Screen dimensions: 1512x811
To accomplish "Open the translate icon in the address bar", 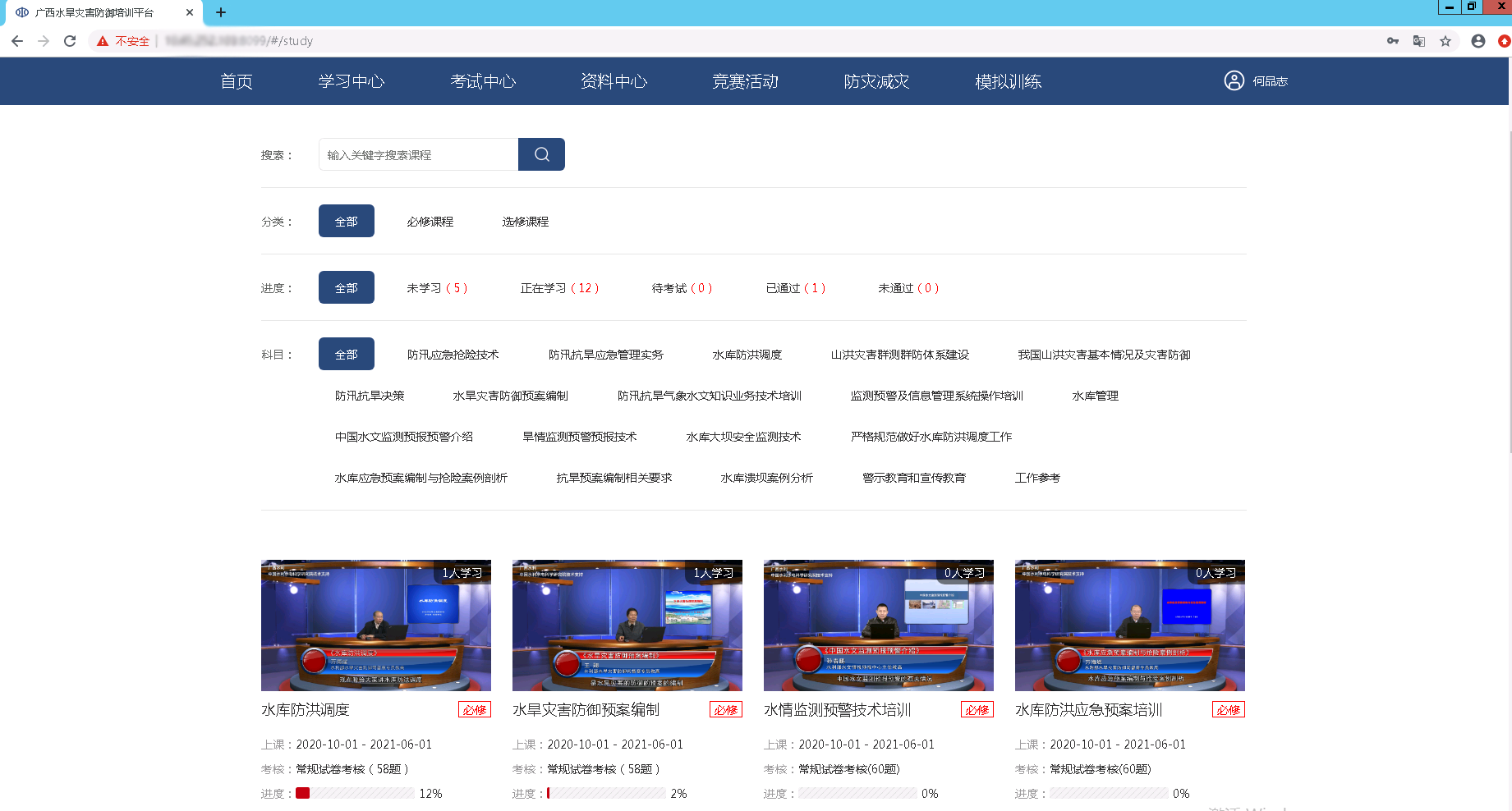I will (x=1418, y=40).
